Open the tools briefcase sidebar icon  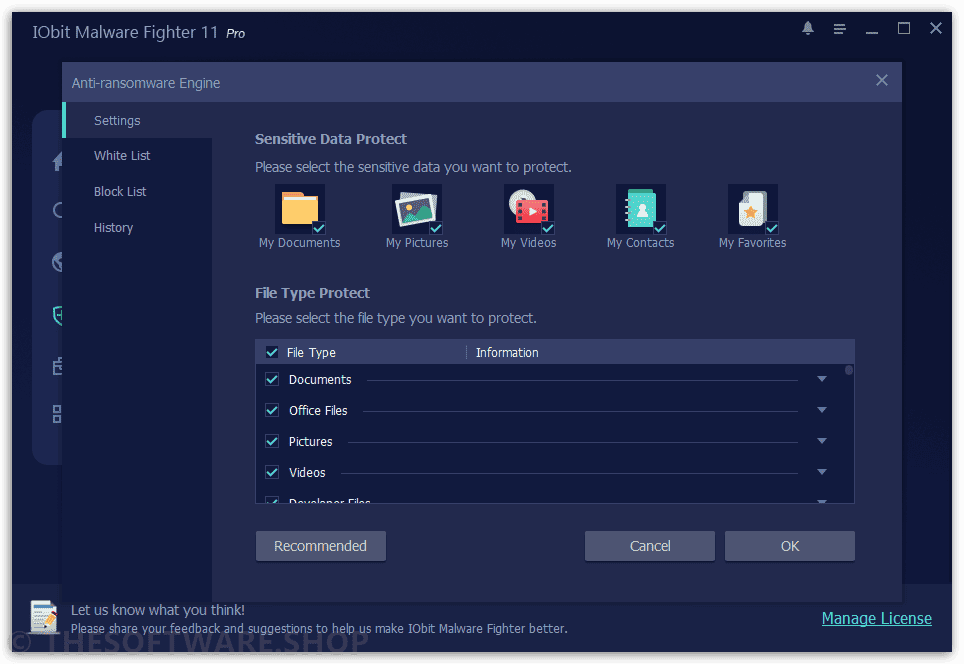[x=57, y=366]
